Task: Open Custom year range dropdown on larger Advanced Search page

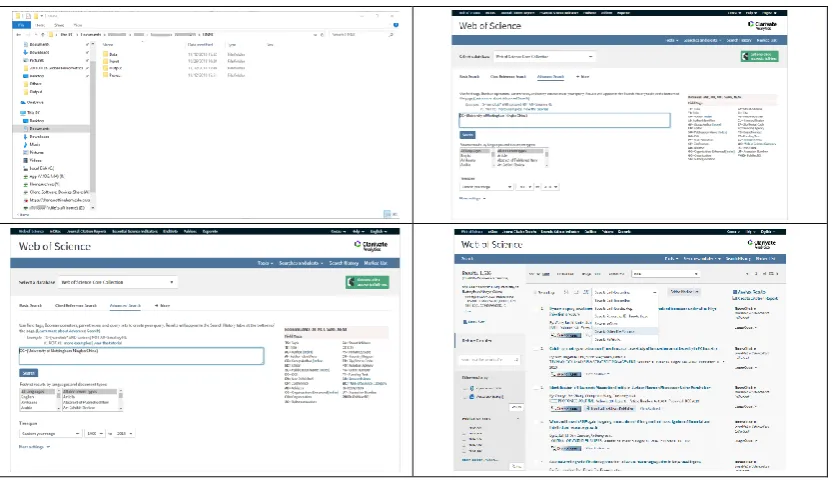Action: (50, 434)
